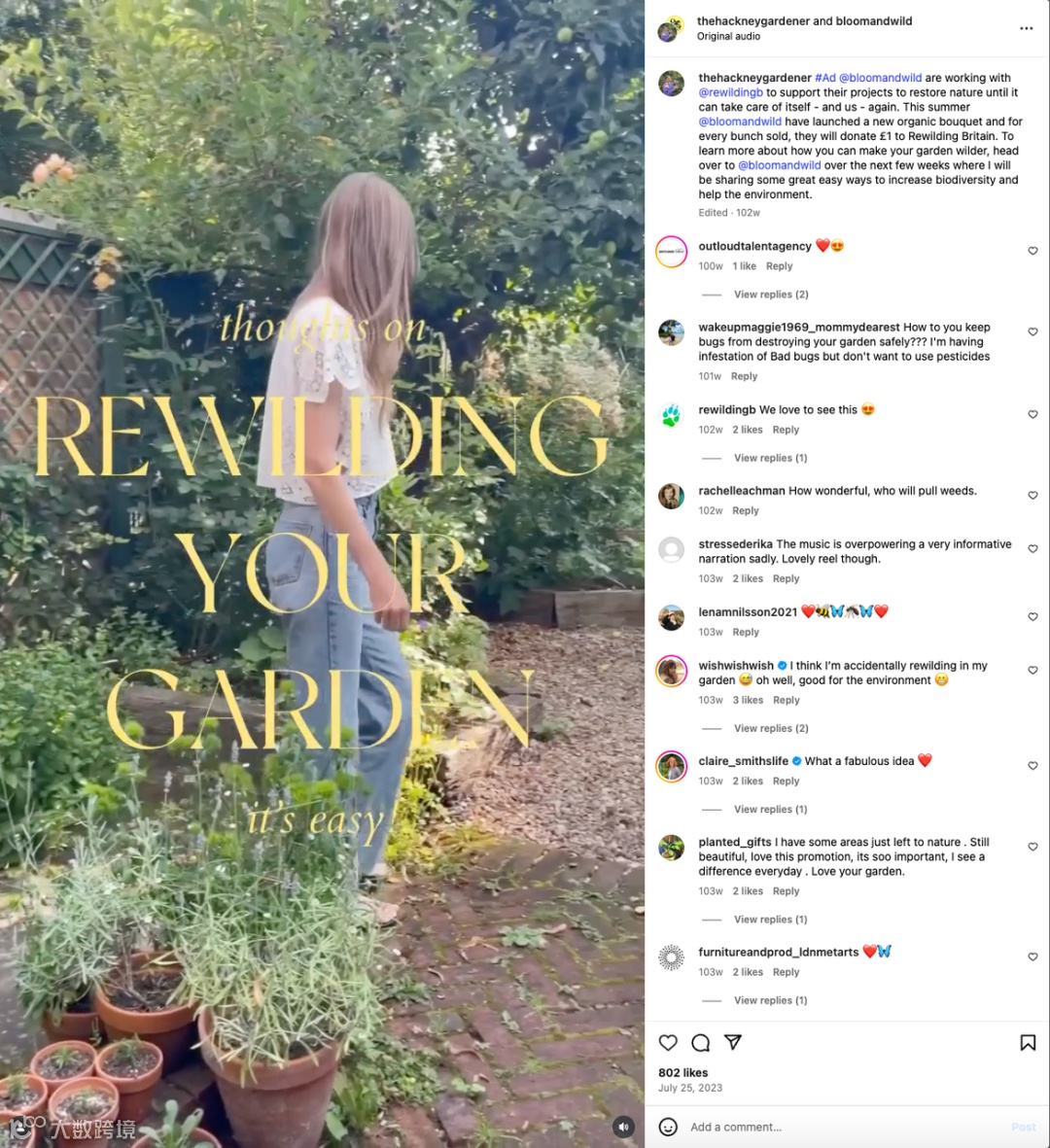
Task: Open rewildingb's paw print avatar
Action: tap(671, 415)
